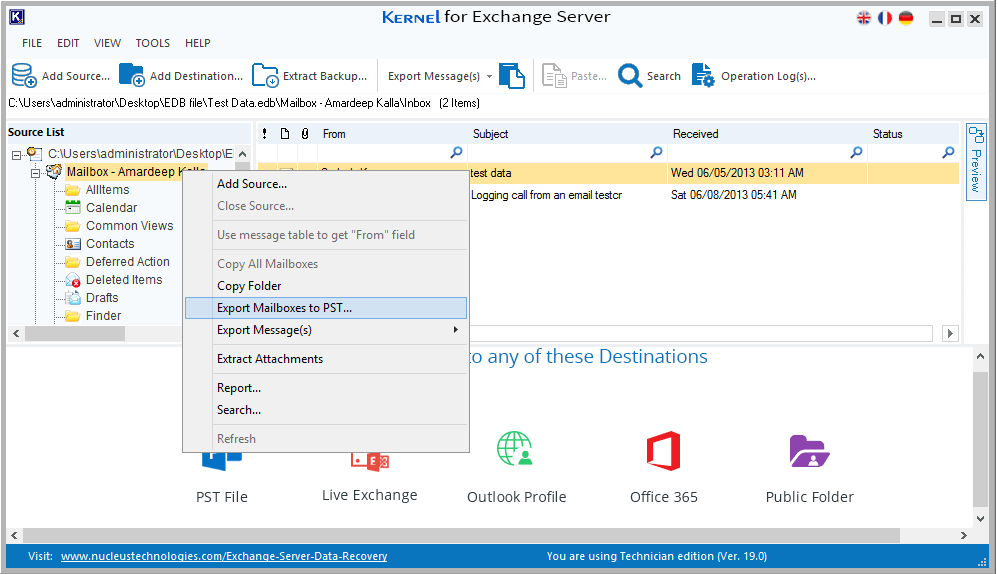Open the Preview side panel
The height and width of the screenshot is (574, 998).
976,162
